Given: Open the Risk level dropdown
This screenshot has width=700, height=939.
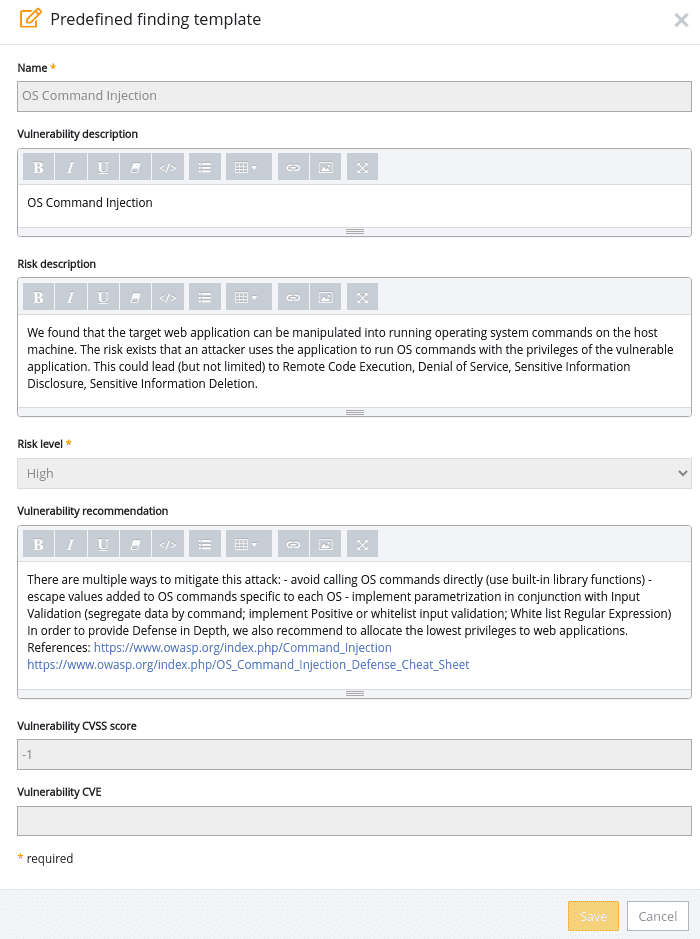Looking at the screenshot, I should pyautogui.click(x=352, y=472).
